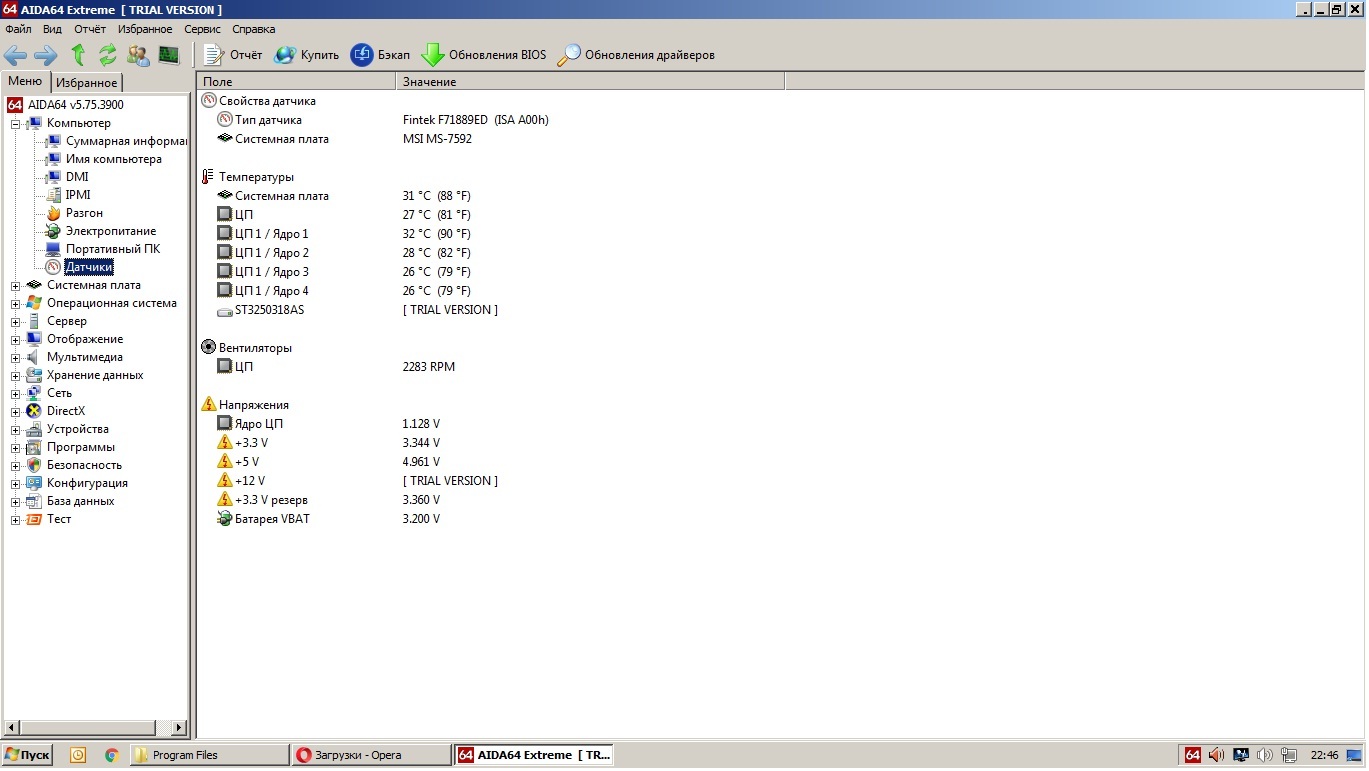Switch to Загрузки - Opera taskbar window

(372, 755)
